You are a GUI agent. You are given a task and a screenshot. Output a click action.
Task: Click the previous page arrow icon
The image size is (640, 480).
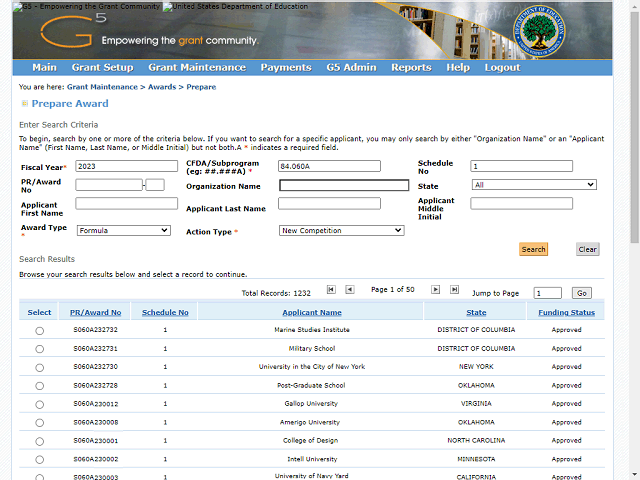click(350, 289)
